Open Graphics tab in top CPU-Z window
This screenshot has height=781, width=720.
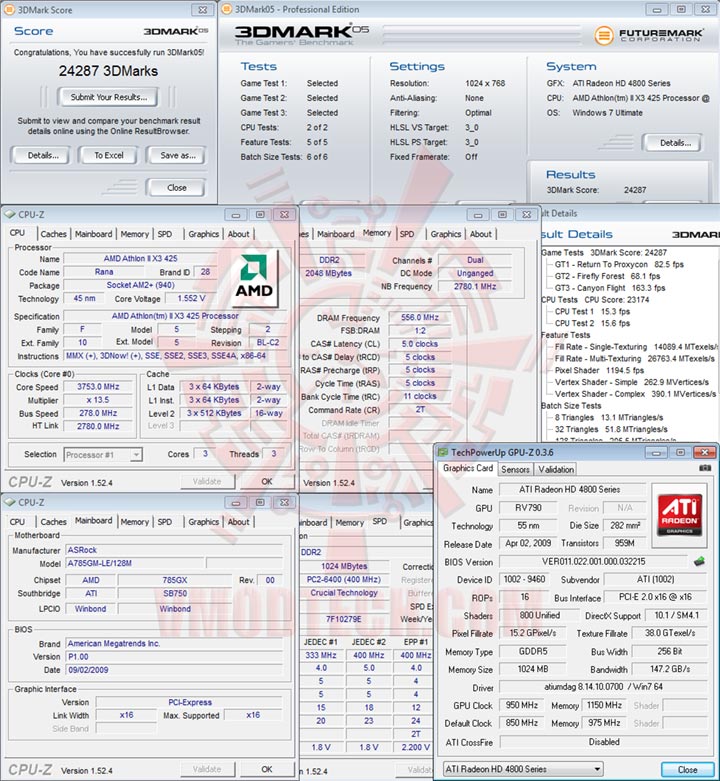coord(203,234)
